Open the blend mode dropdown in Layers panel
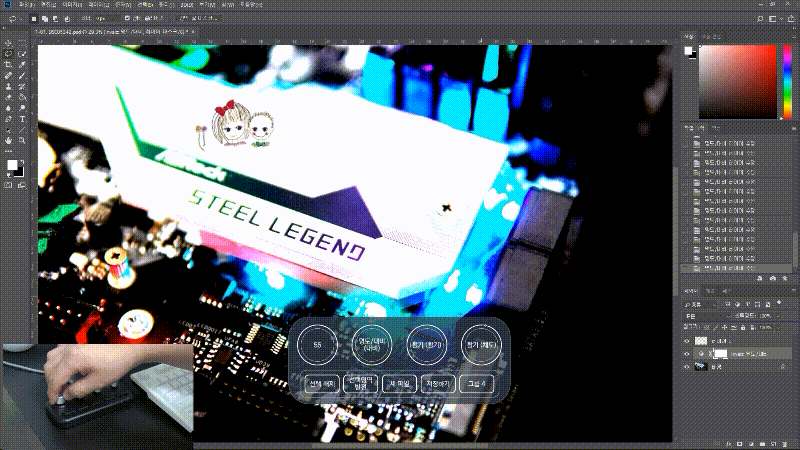This screenshot has height=450, width=800. point(708,316)
